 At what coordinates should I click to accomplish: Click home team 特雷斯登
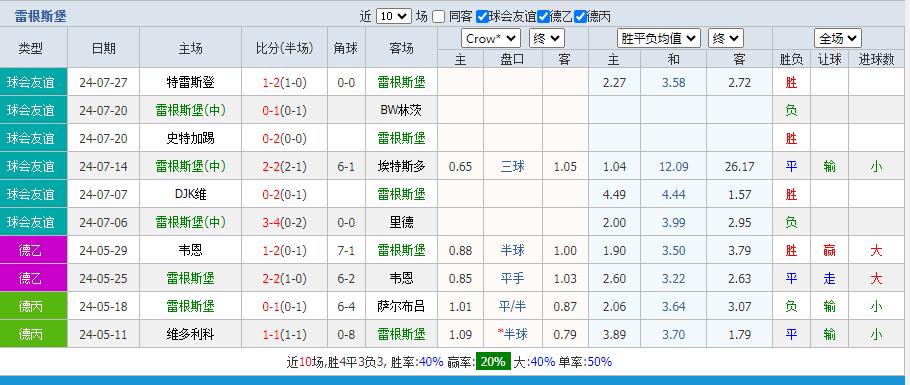pos(190,82)
